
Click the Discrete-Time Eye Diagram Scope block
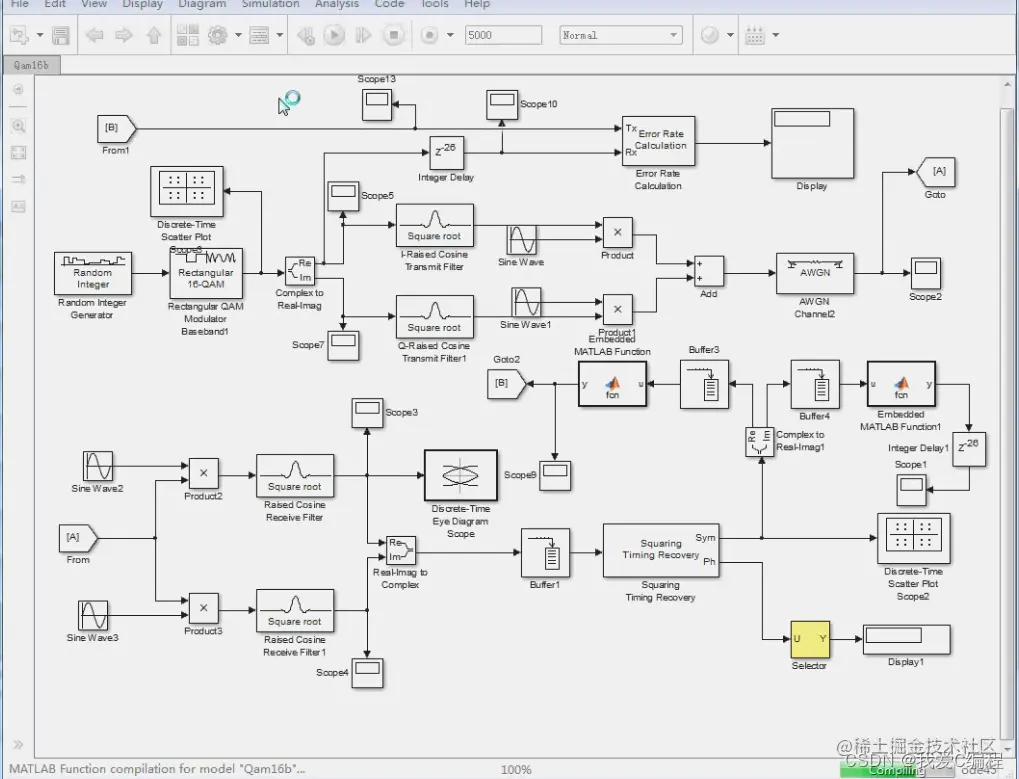(x=461, y=476)
